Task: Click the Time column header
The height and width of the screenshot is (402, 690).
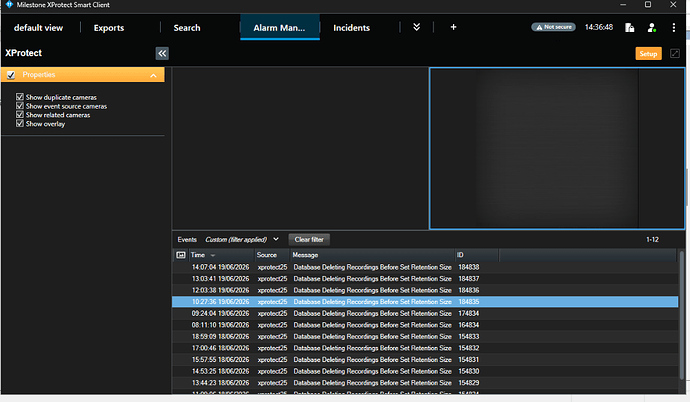Action: [198, 255]
